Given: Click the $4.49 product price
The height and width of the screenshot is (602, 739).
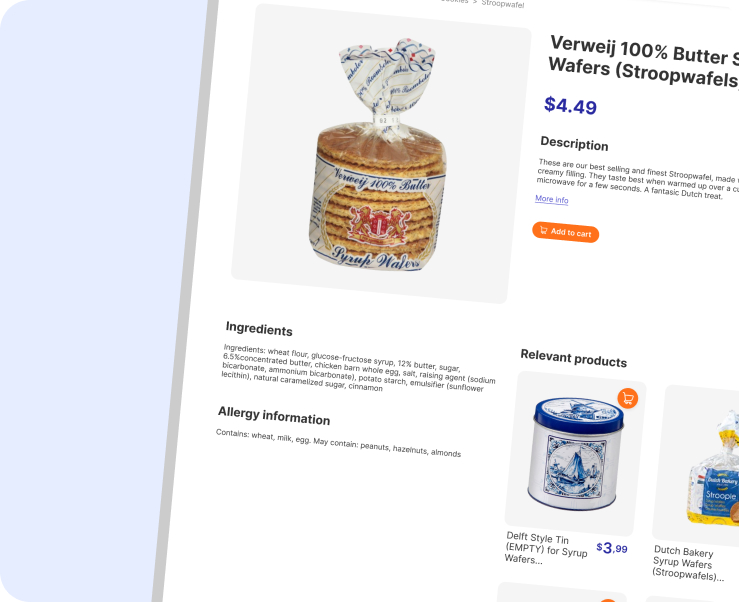Looking at the screenshot, I should coord(570,106).
